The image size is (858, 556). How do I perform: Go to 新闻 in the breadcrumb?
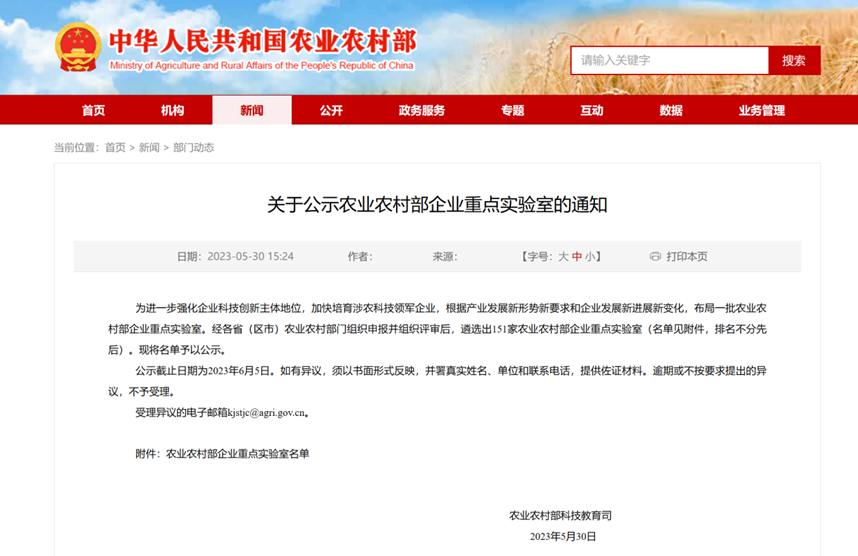pyautogui.click(x=149, y=148)
